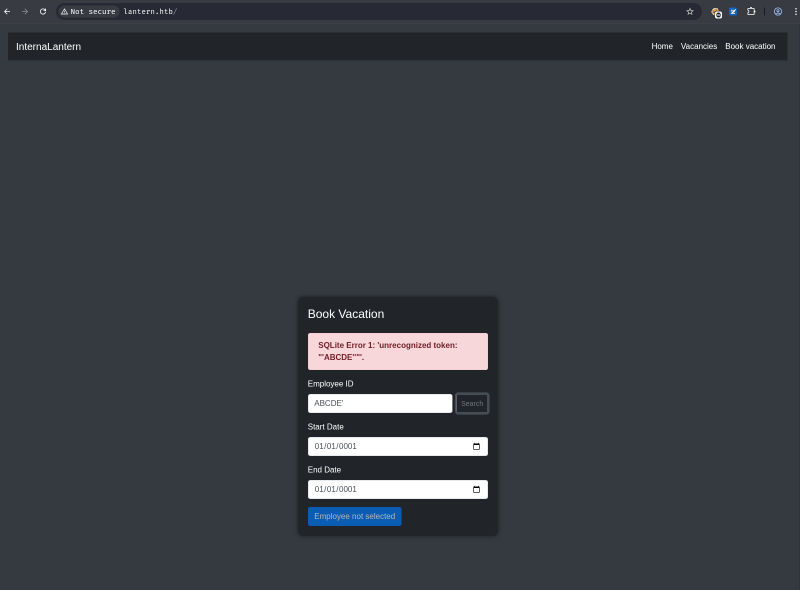800x590 pixels.
Task: Reload the current page
Action: click(x=43, y=11)
